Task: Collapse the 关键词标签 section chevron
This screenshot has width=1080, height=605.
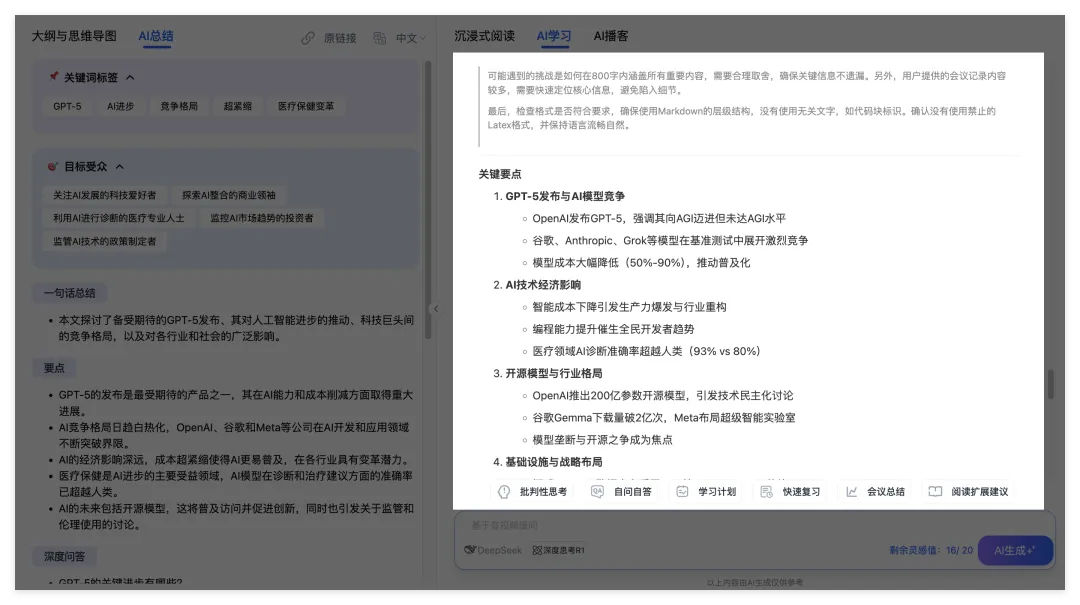Action: tap(130, 78)
